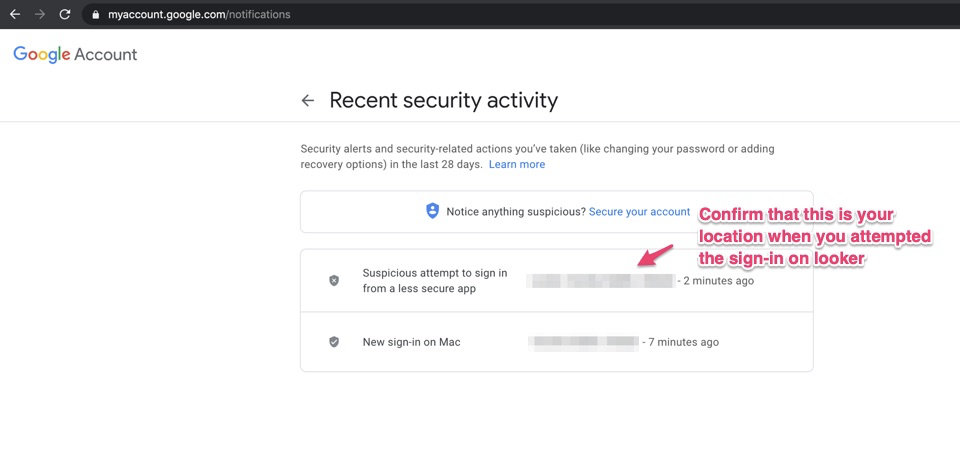Click the Recent security activity heading
This screenshot has height=464, width=960.
443,100
